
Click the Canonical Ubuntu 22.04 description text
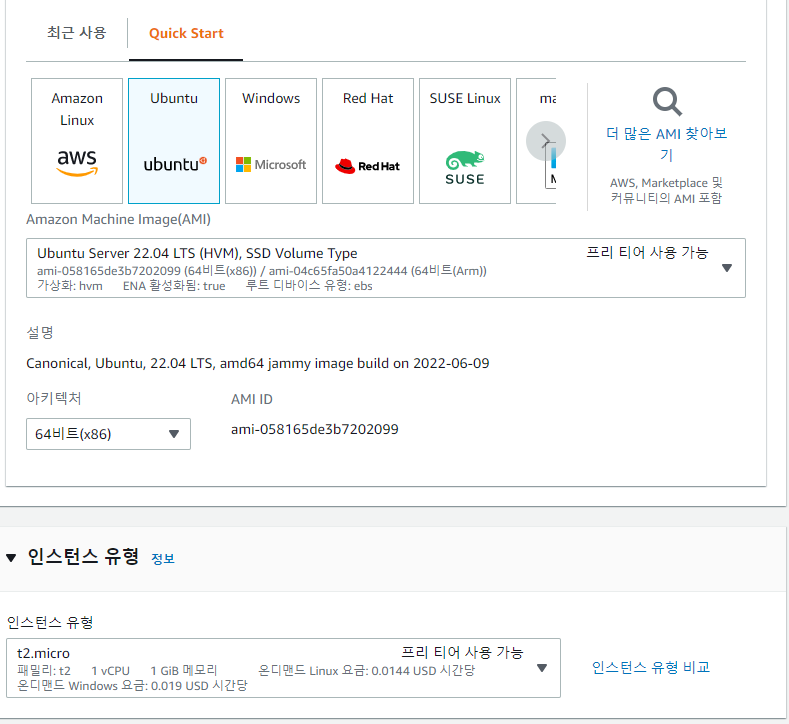(x=258, y=363)
